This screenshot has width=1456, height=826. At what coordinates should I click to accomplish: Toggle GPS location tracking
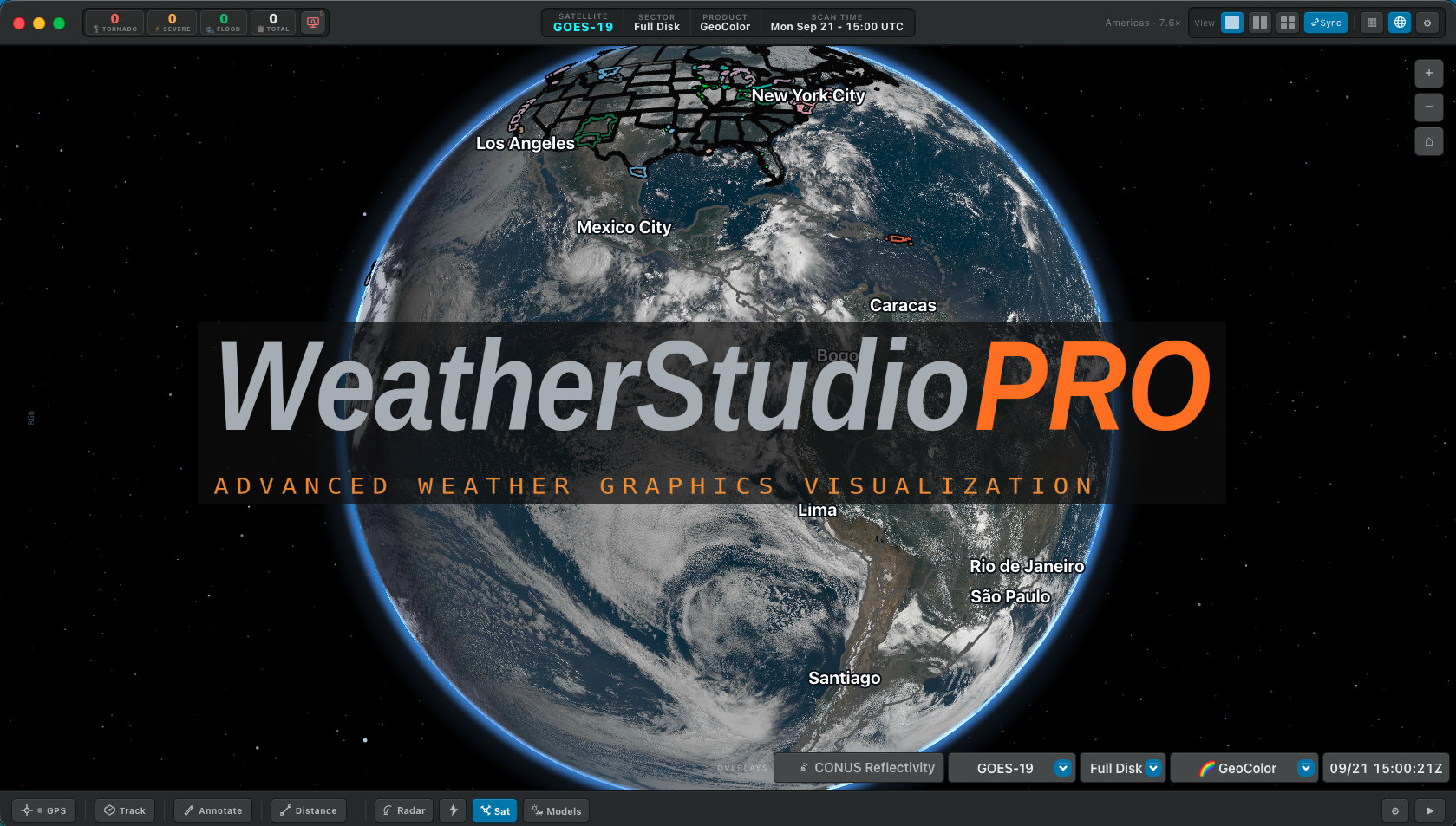click(44, 810)
